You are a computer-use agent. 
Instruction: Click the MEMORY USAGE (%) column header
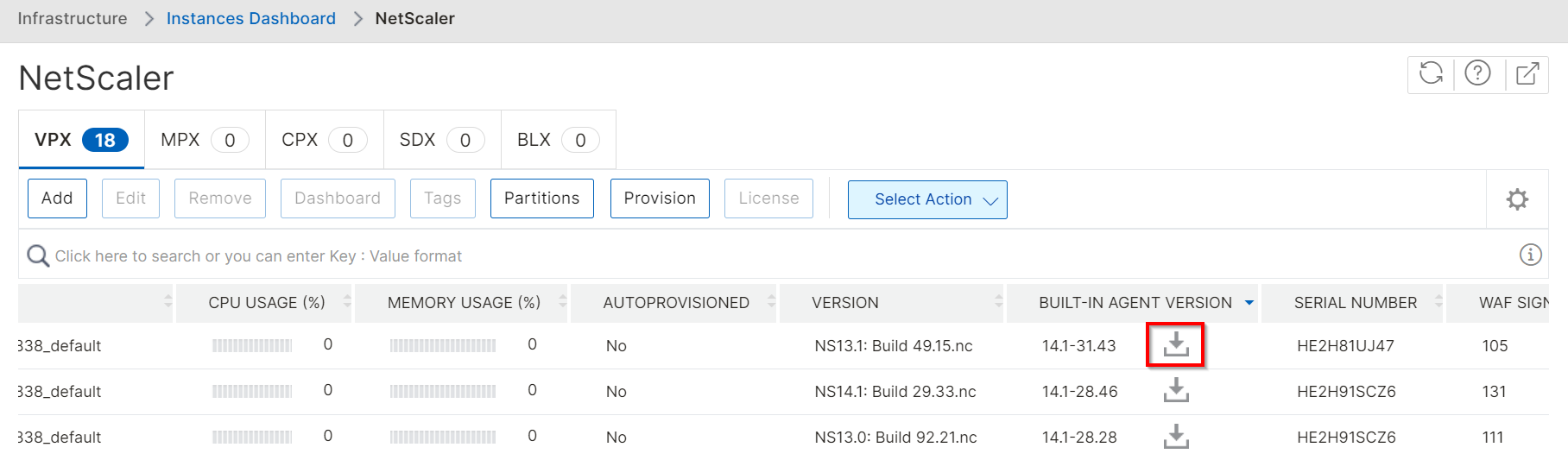[464, 302]
